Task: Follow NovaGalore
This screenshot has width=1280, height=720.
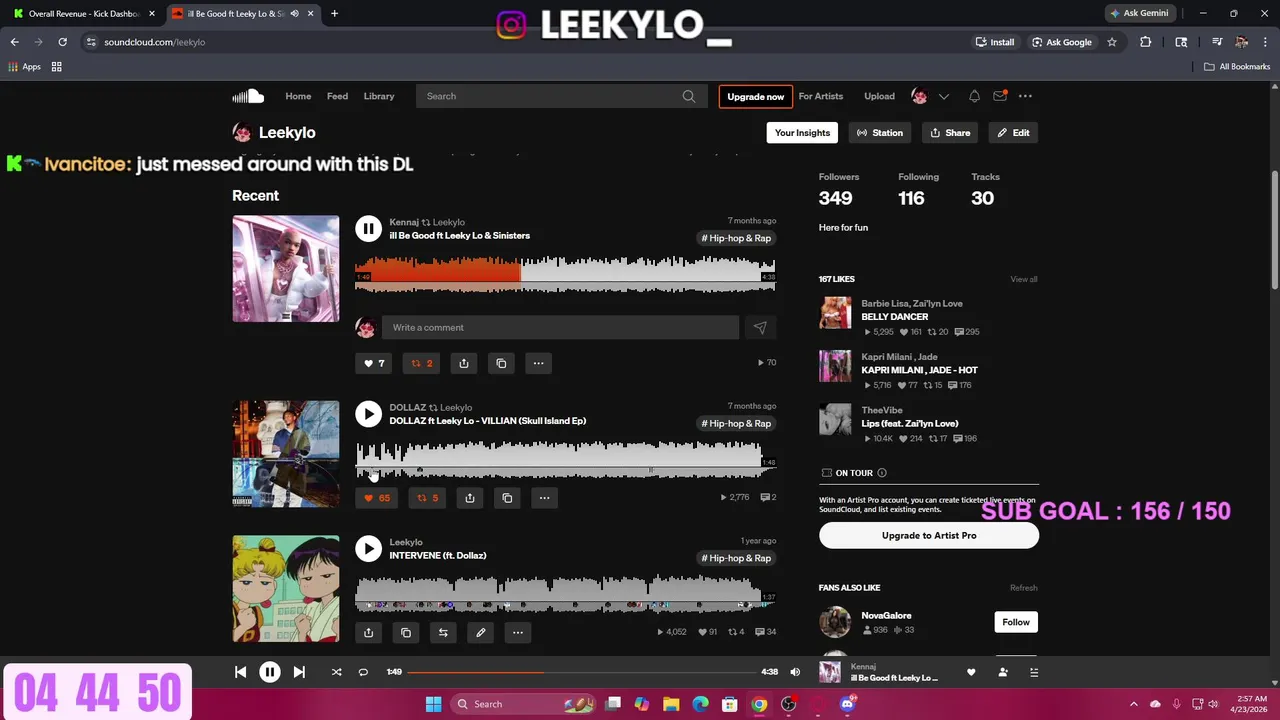Action: pos(1016,622)
